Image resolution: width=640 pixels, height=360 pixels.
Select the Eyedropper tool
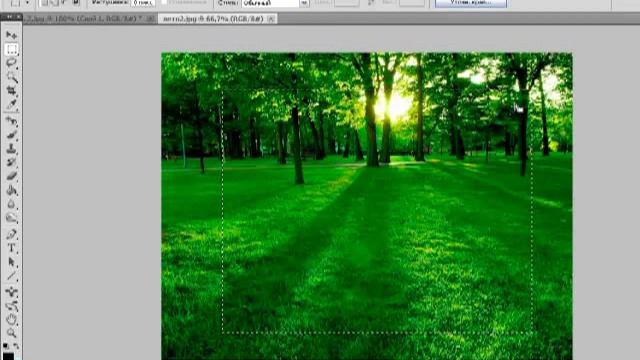(11, 105)
